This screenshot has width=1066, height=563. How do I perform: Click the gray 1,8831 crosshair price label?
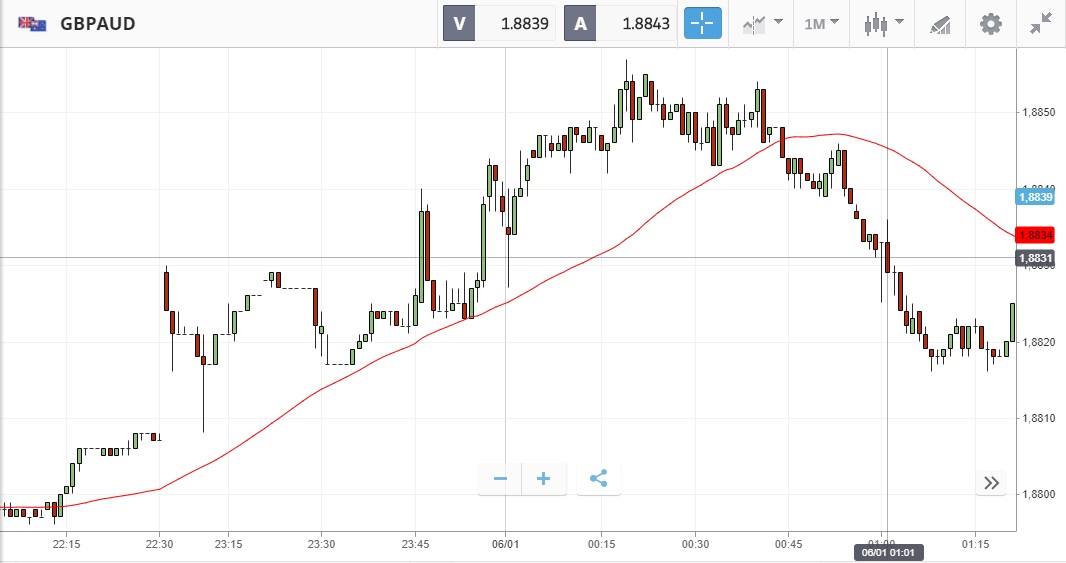click(1035, 258)
